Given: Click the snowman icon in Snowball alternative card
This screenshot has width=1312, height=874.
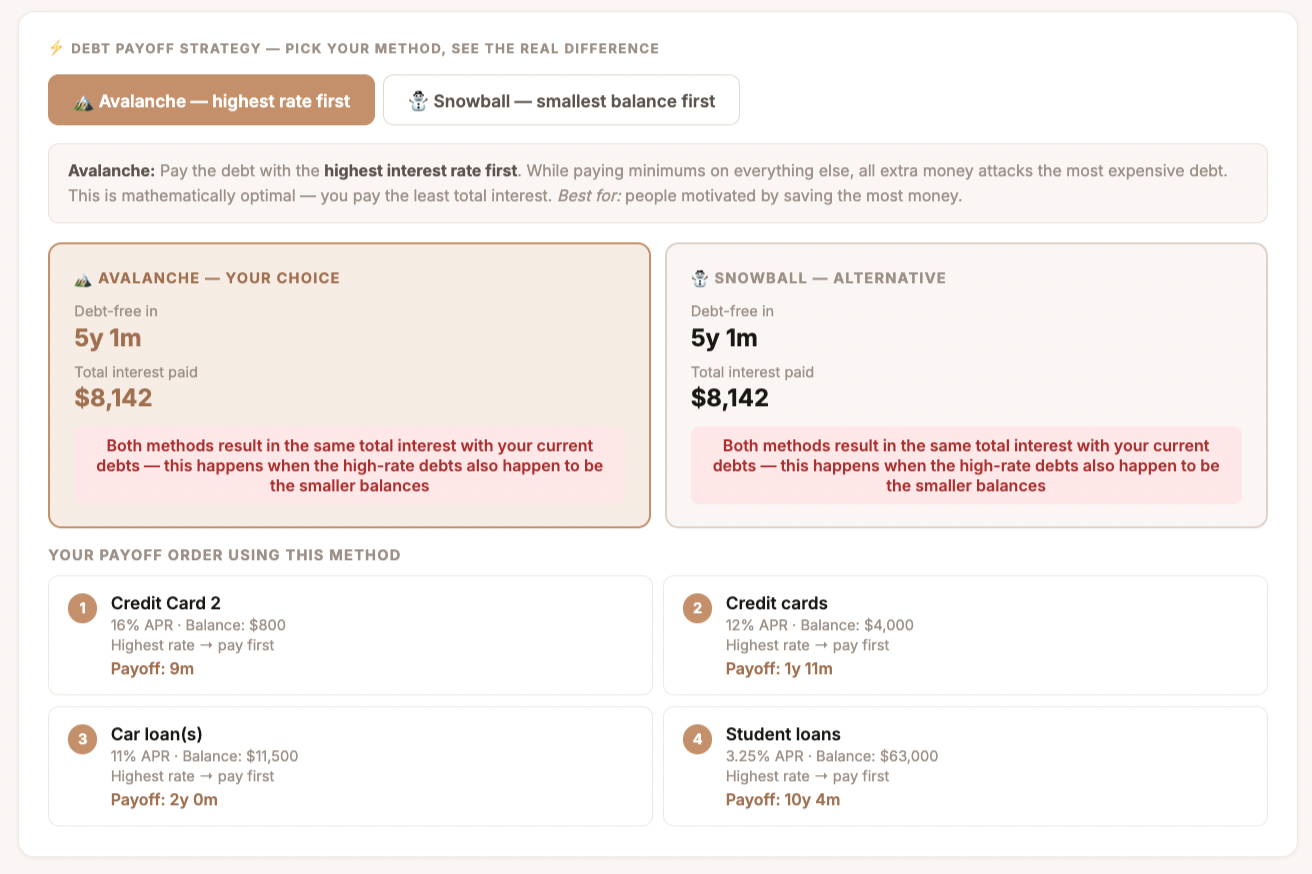Looking at the screenshot, I should coord(700,278).
